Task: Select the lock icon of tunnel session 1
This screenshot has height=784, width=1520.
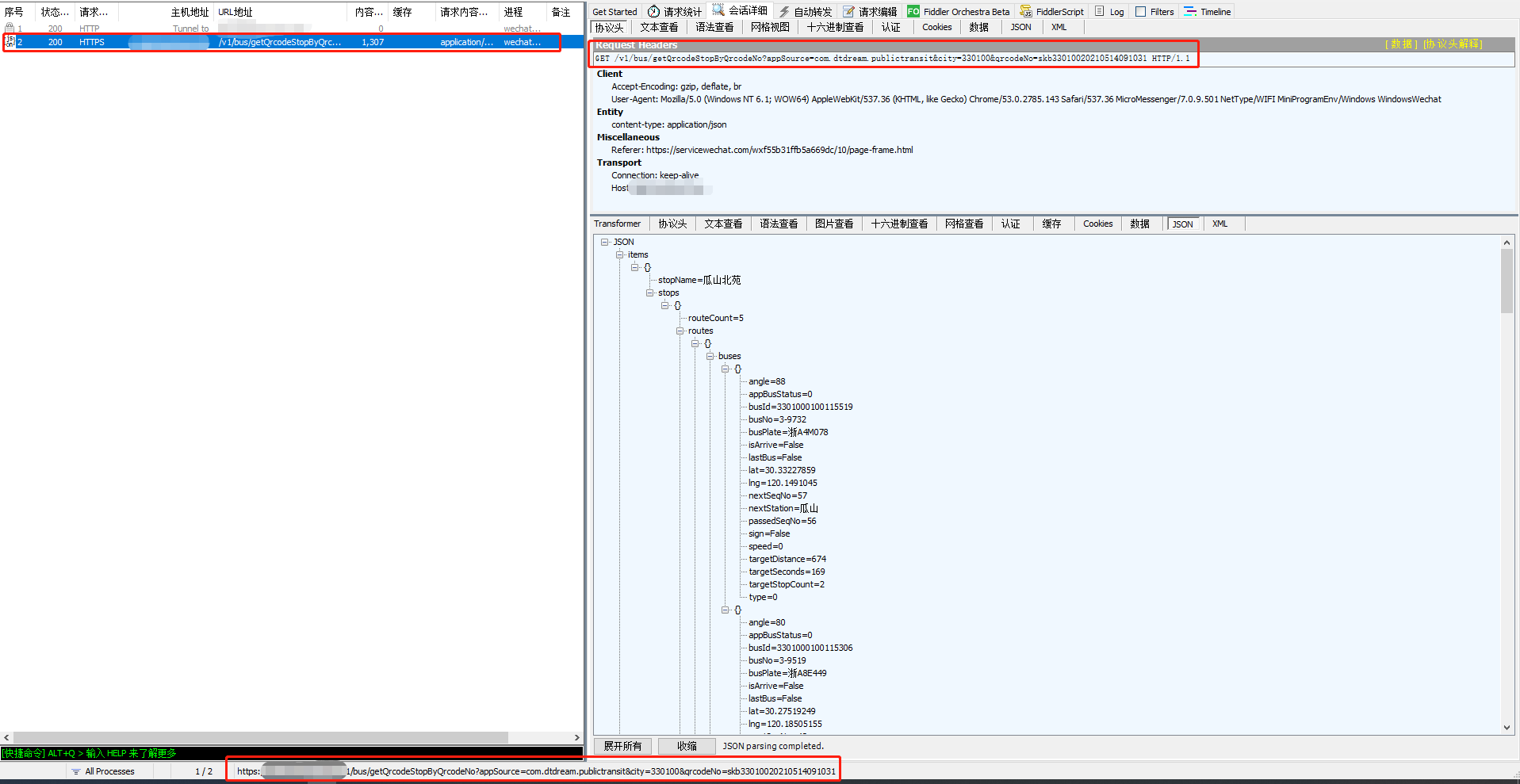Action: coord(10,28)
